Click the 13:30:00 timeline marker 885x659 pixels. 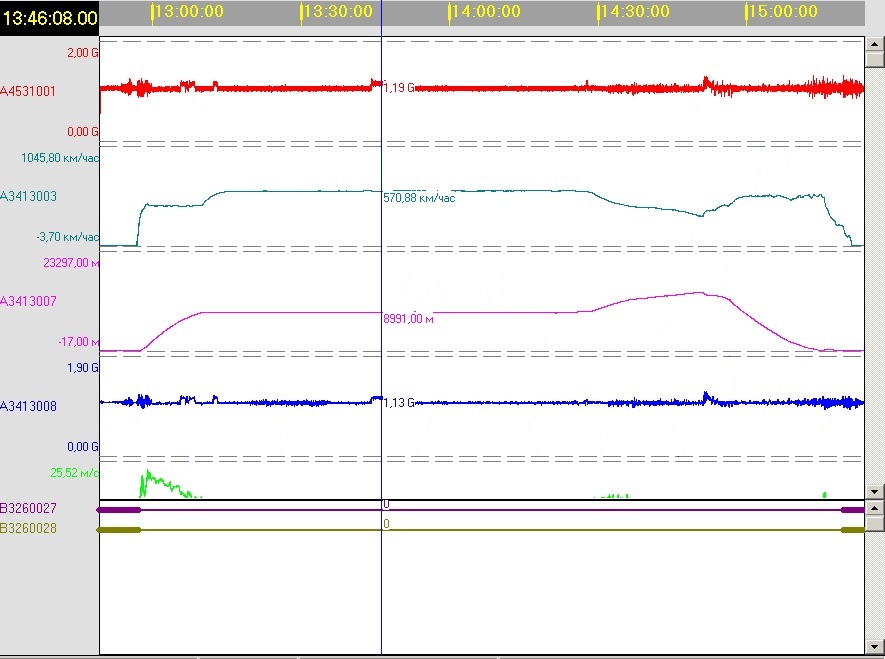(337, 12)
